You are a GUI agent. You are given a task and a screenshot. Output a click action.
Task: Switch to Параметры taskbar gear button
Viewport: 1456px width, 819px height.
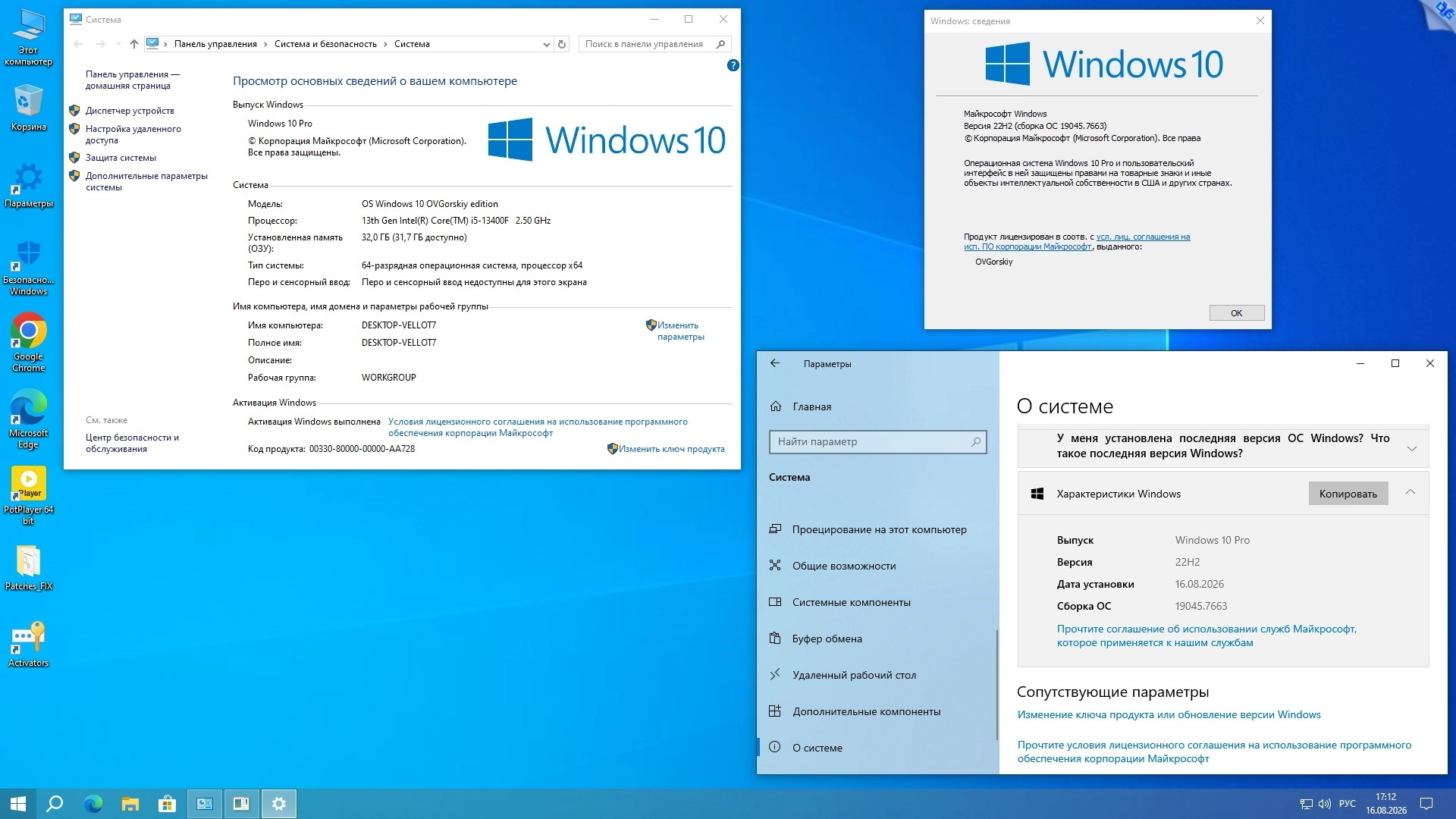[x=279, y=804]
